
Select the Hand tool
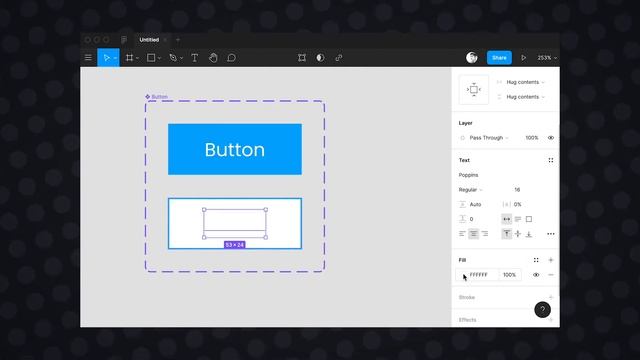[x=213, y=58]
